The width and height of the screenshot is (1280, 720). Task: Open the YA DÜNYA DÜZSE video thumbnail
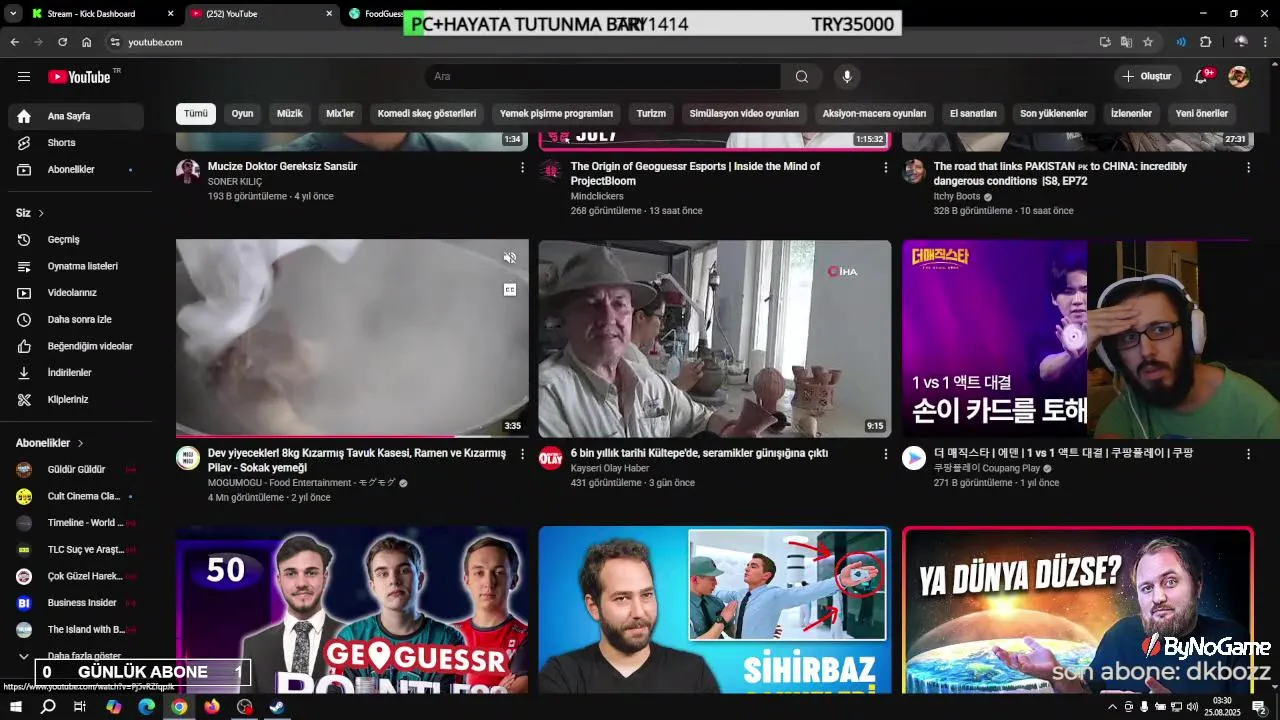coord(1077,610)
